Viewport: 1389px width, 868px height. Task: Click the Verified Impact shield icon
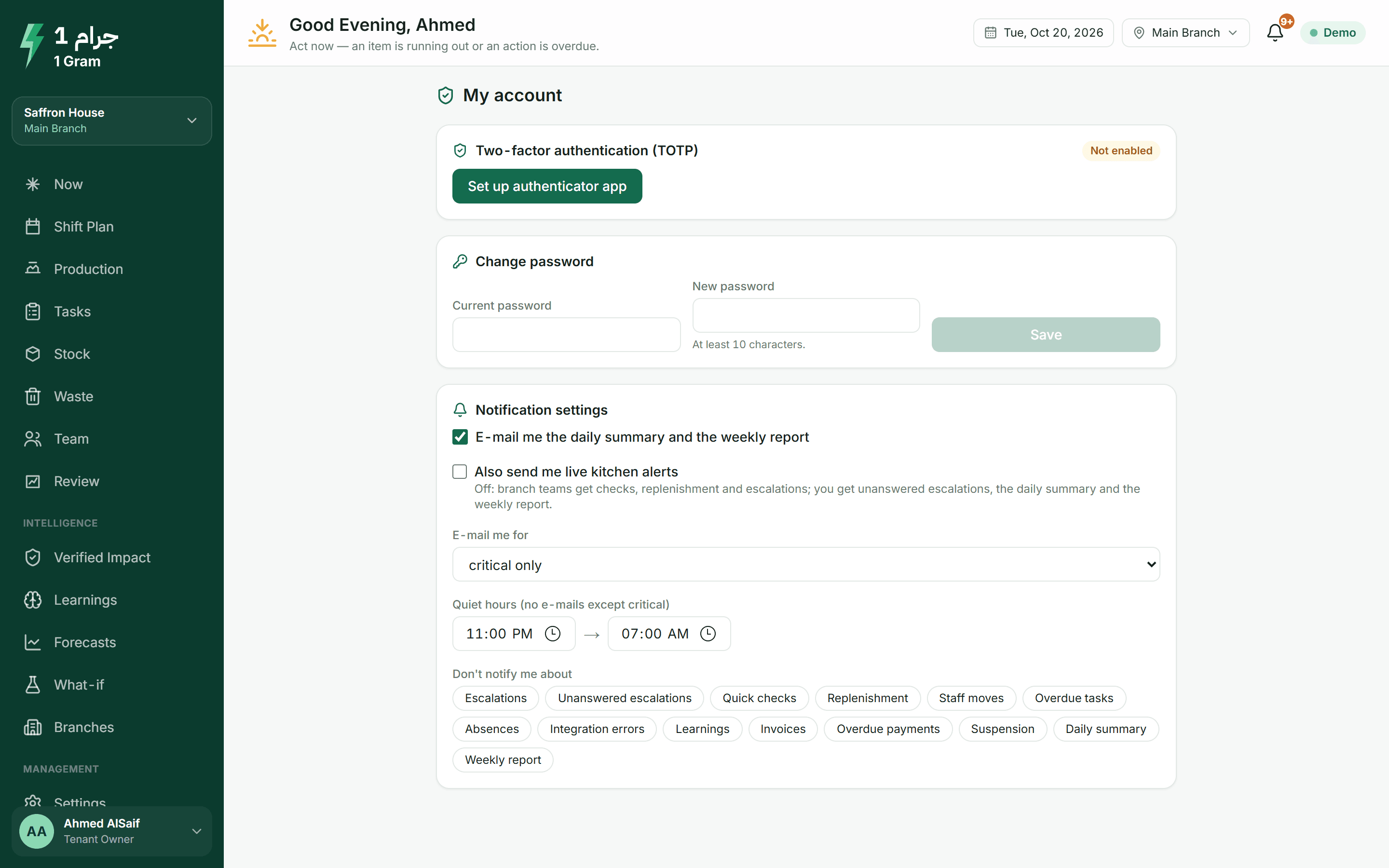[x=33, y=557]
